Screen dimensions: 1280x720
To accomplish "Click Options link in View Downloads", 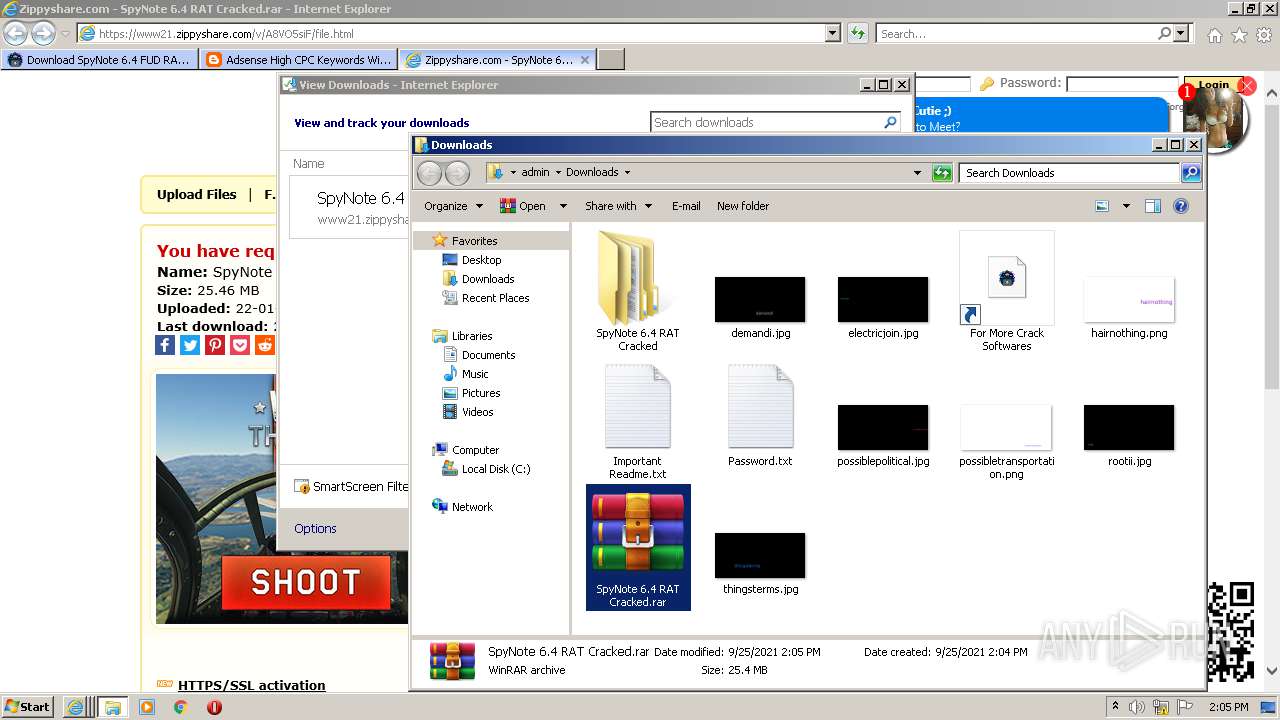I will pyautogui.click(x=315, y=529).
